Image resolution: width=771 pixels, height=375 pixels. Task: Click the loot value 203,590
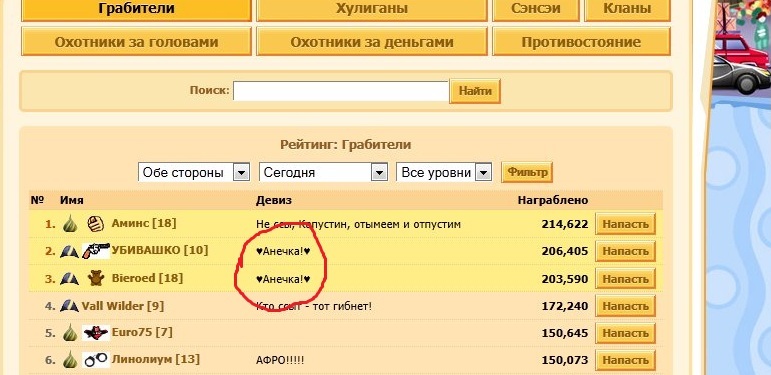pos(565,279)
